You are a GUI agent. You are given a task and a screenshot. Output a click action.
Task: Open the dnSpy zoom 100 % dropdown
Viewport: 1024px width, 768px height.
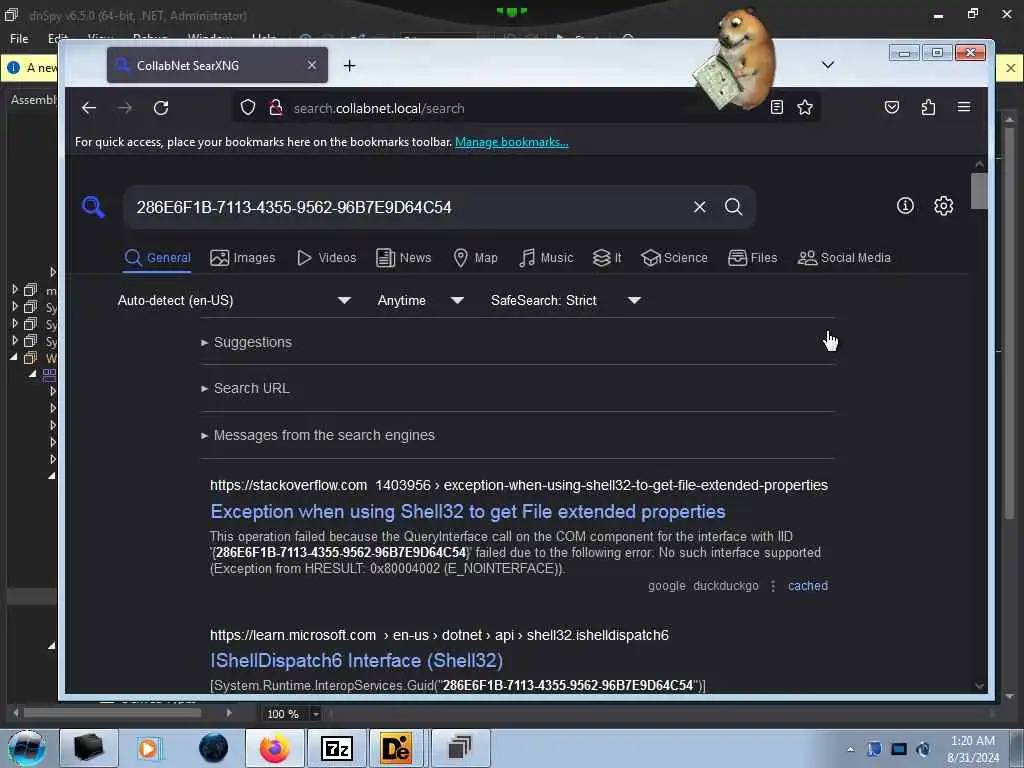pyautogui.click(x=315, y=714)
